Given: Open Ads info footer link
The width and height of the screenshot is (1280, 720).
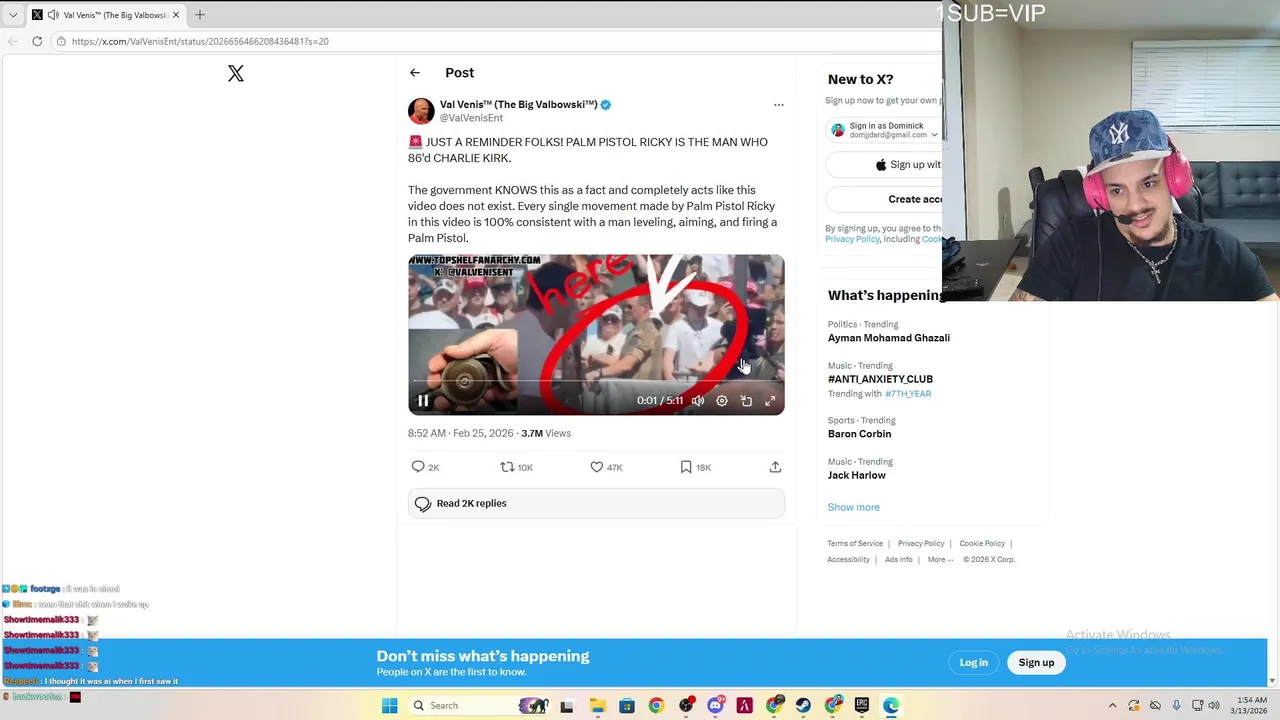Looking at the screenshot, I should click(898, 560).
